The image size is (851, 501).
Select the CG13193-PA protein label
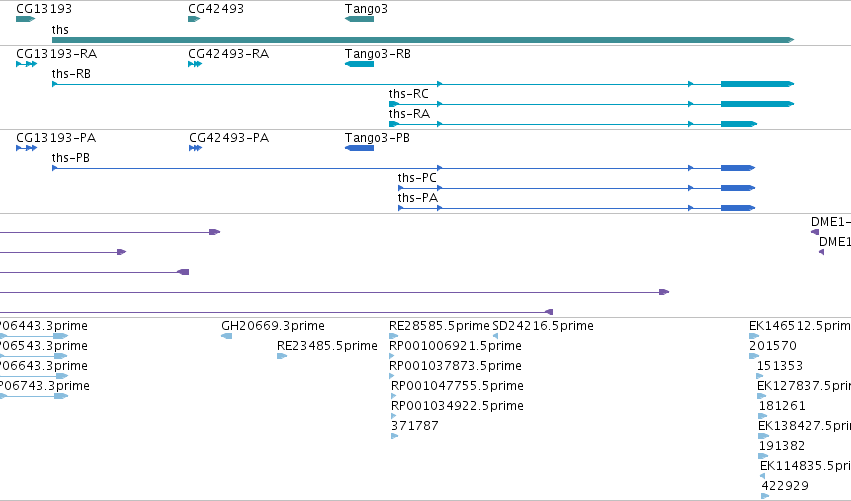(x=56, y=138)
